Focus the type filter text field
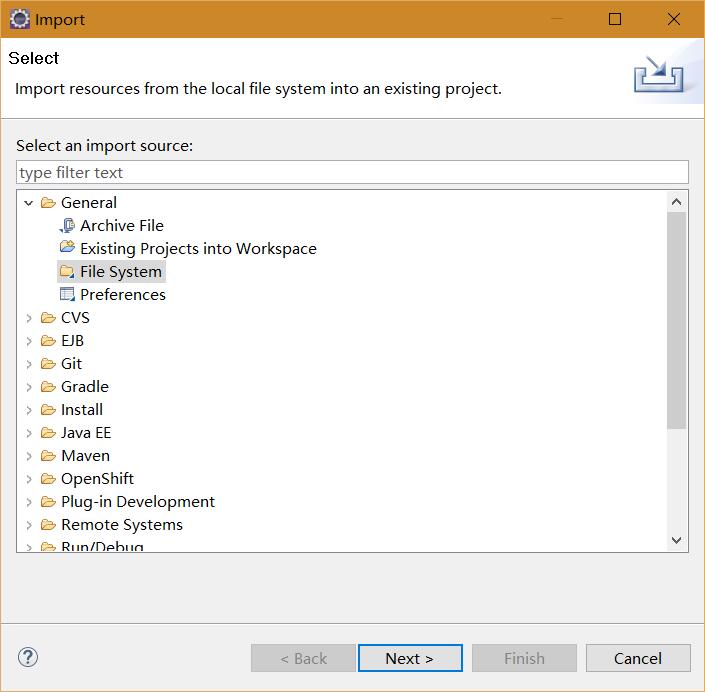The height and width of the screenshot is (692, 705). 352,173
